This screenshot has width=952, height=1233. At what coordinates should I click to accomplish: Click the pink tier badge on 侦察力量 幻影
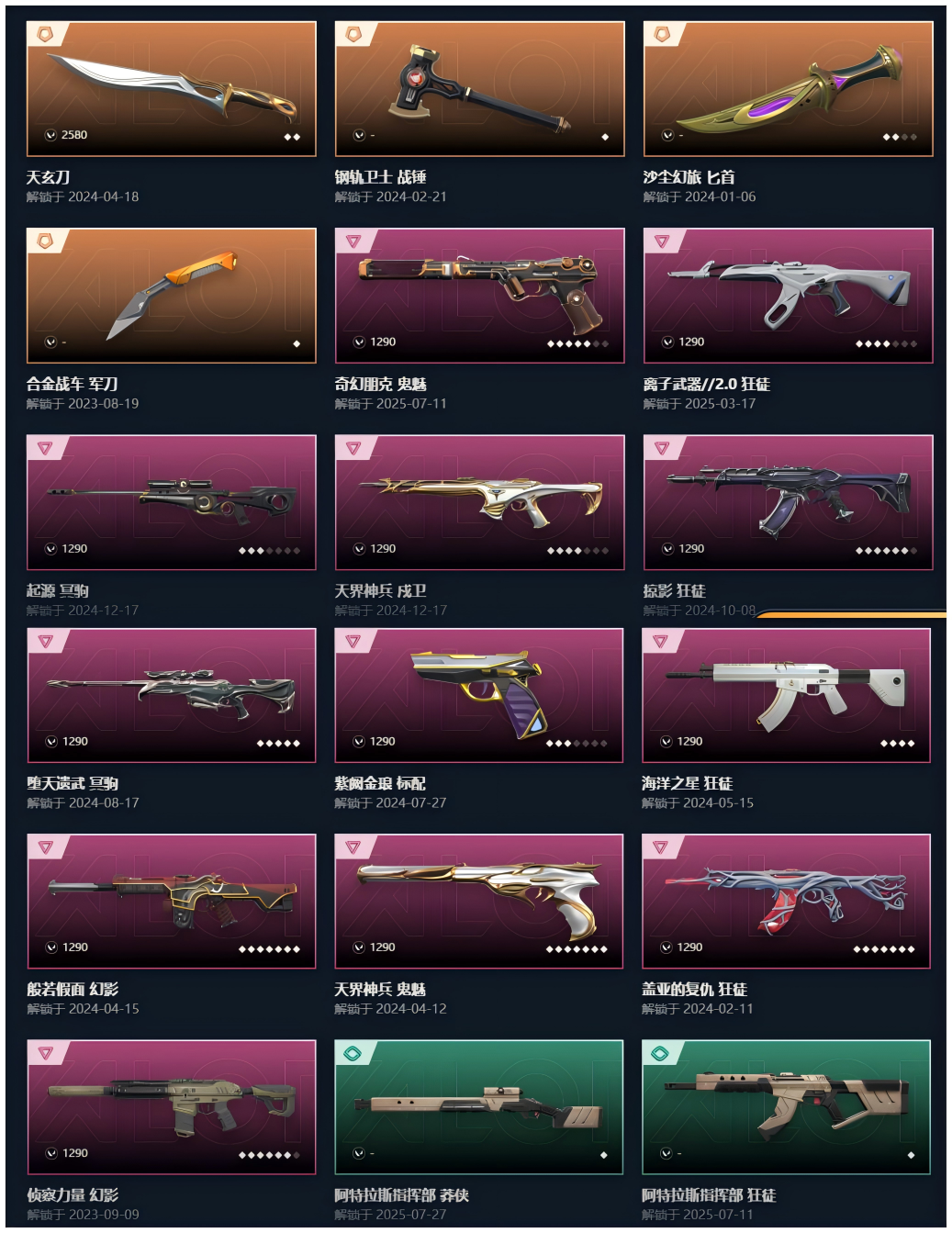tap(45, 1052)
